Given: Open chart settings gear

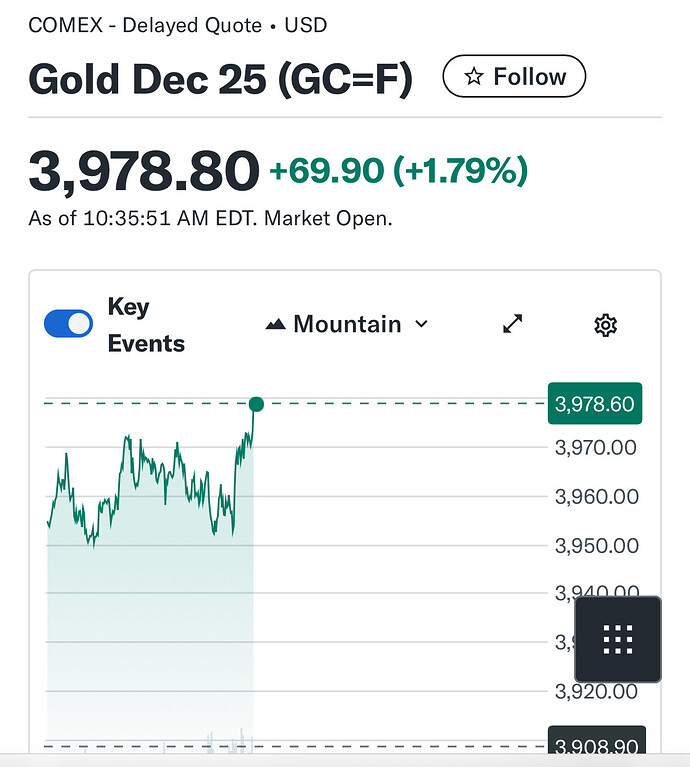Looking at the screenshot, I should pyautogui.click(x=605, y=324).
